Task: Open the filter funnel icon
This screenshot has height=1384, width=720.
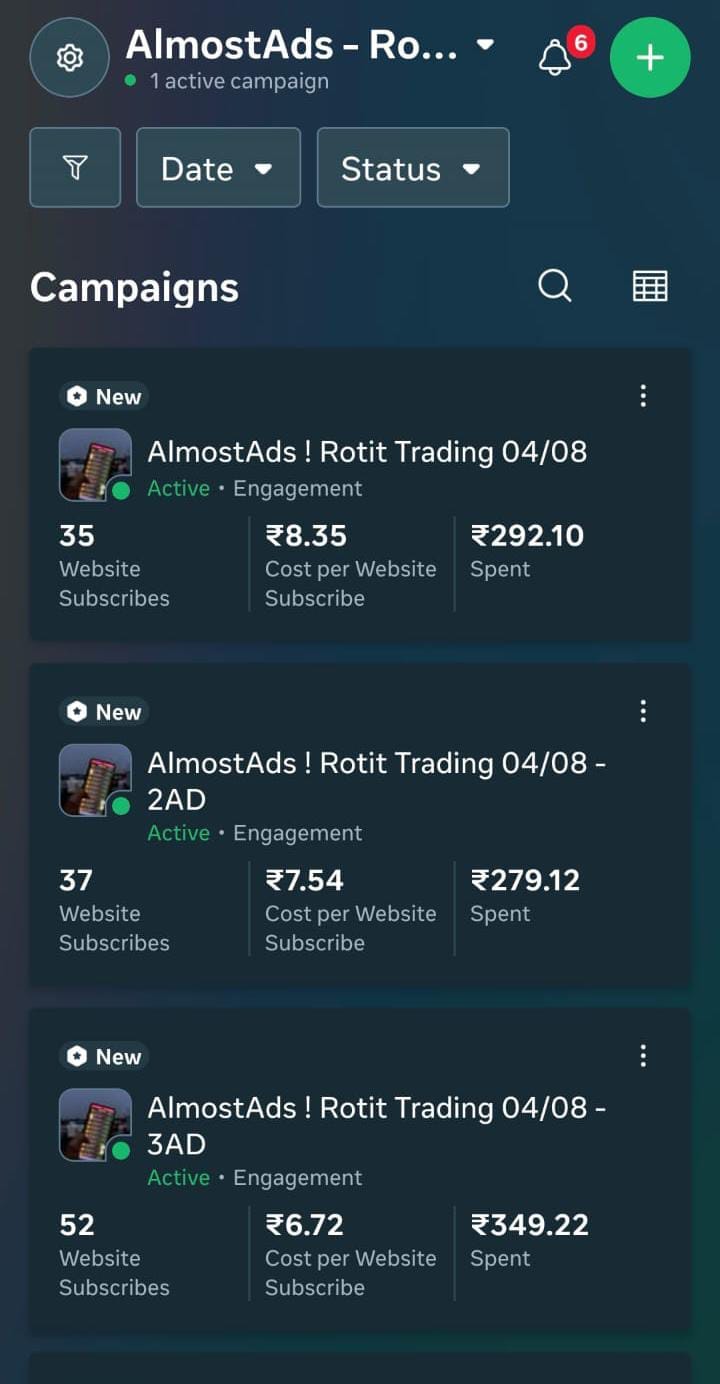Action: [75, 168]
